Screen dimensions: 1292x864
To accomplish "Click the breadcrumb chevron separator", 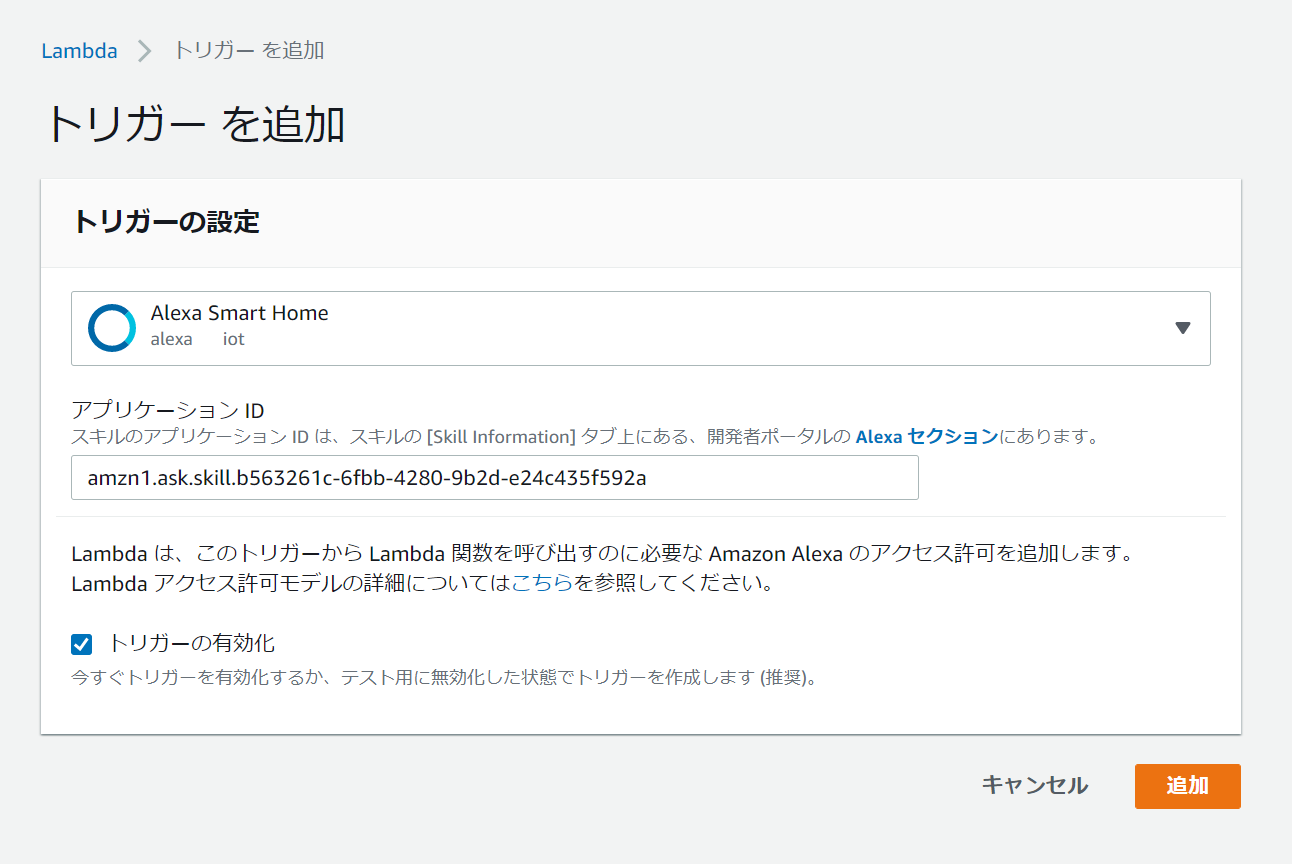I will (x=145, y=52).
